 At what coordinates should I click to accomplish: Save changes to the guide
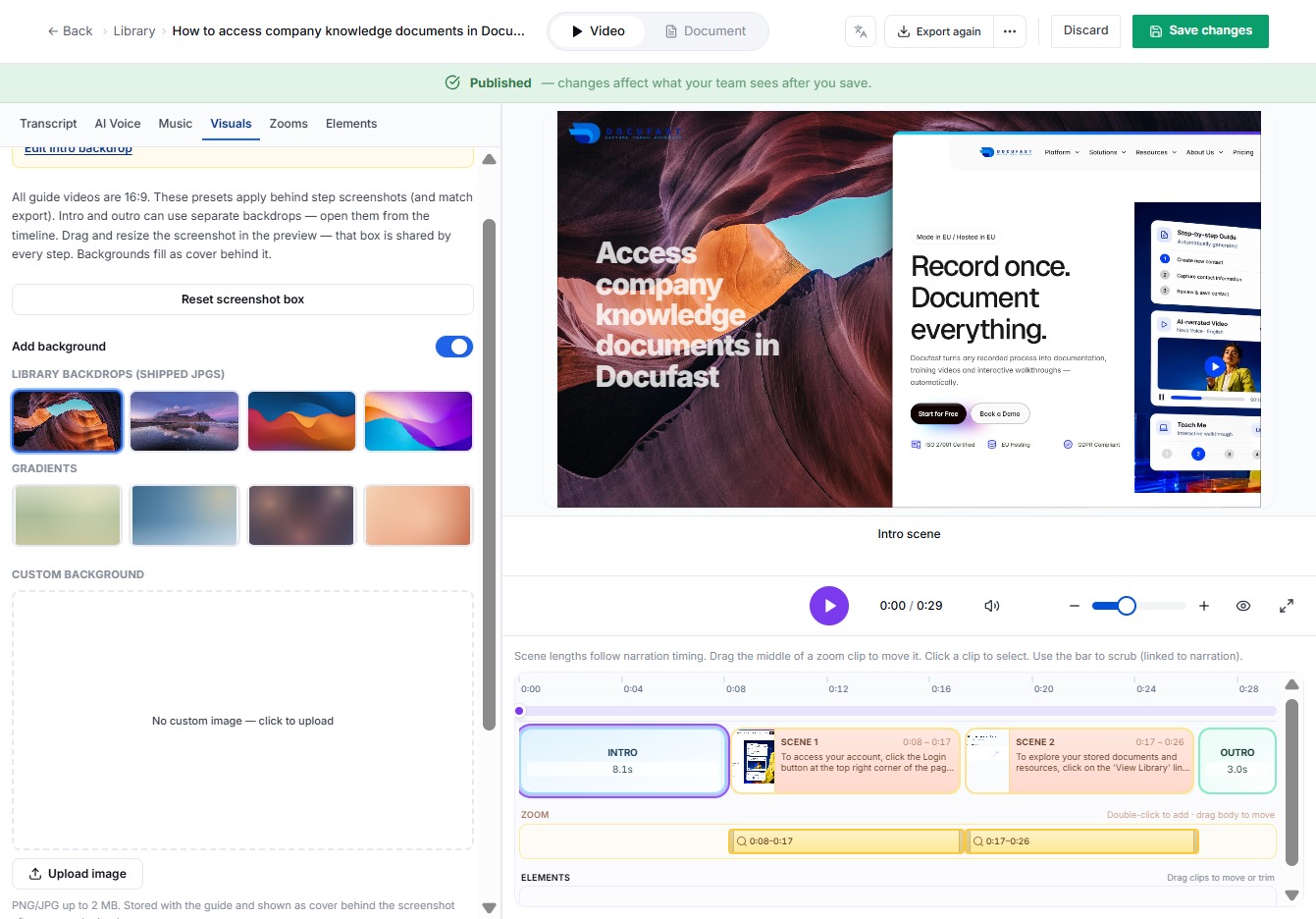point(1200,30)
